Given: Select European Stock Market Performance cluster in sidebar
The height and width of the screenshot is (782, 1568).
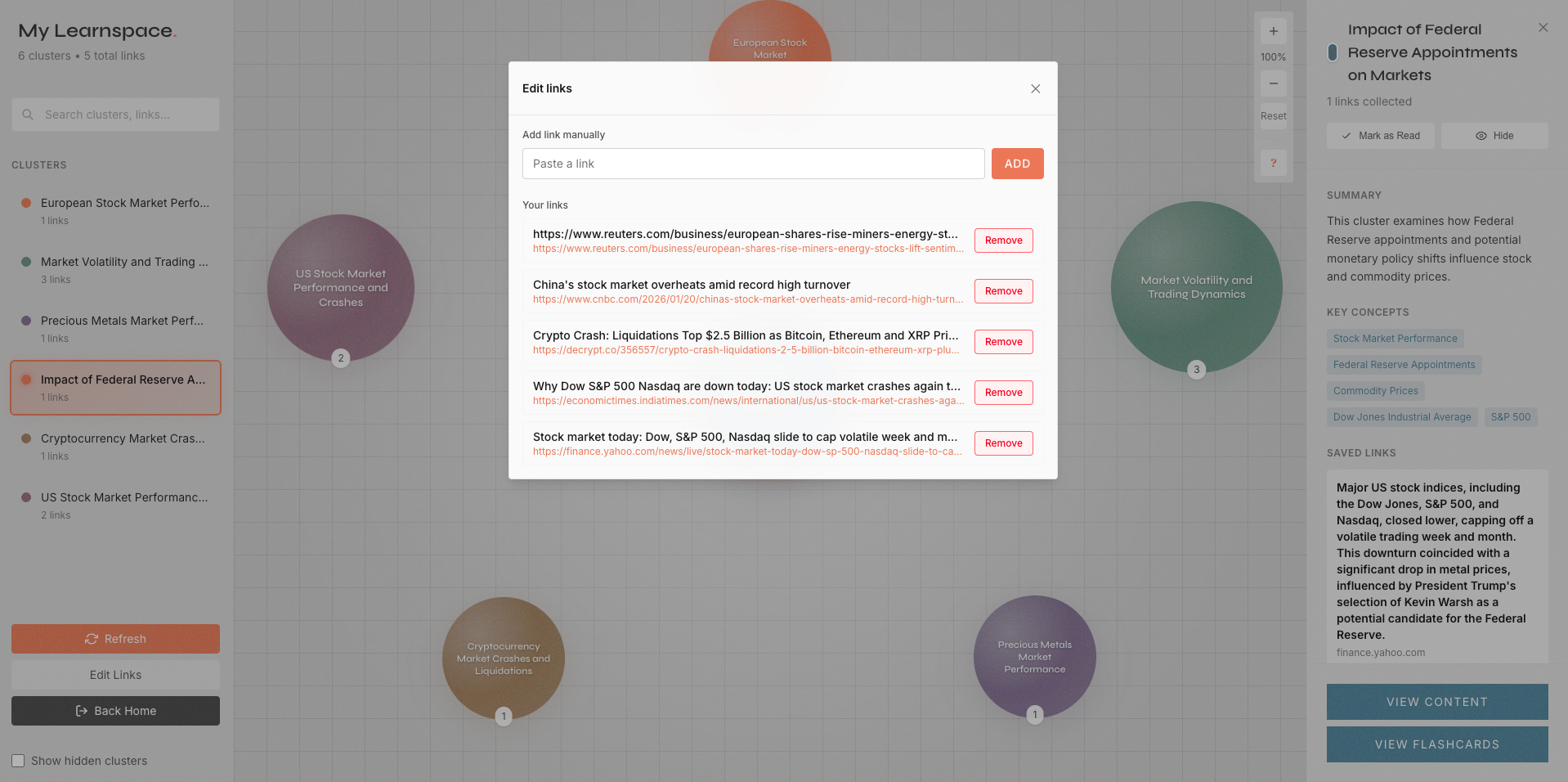Looking at the screenshot, I should pos(115,211).
